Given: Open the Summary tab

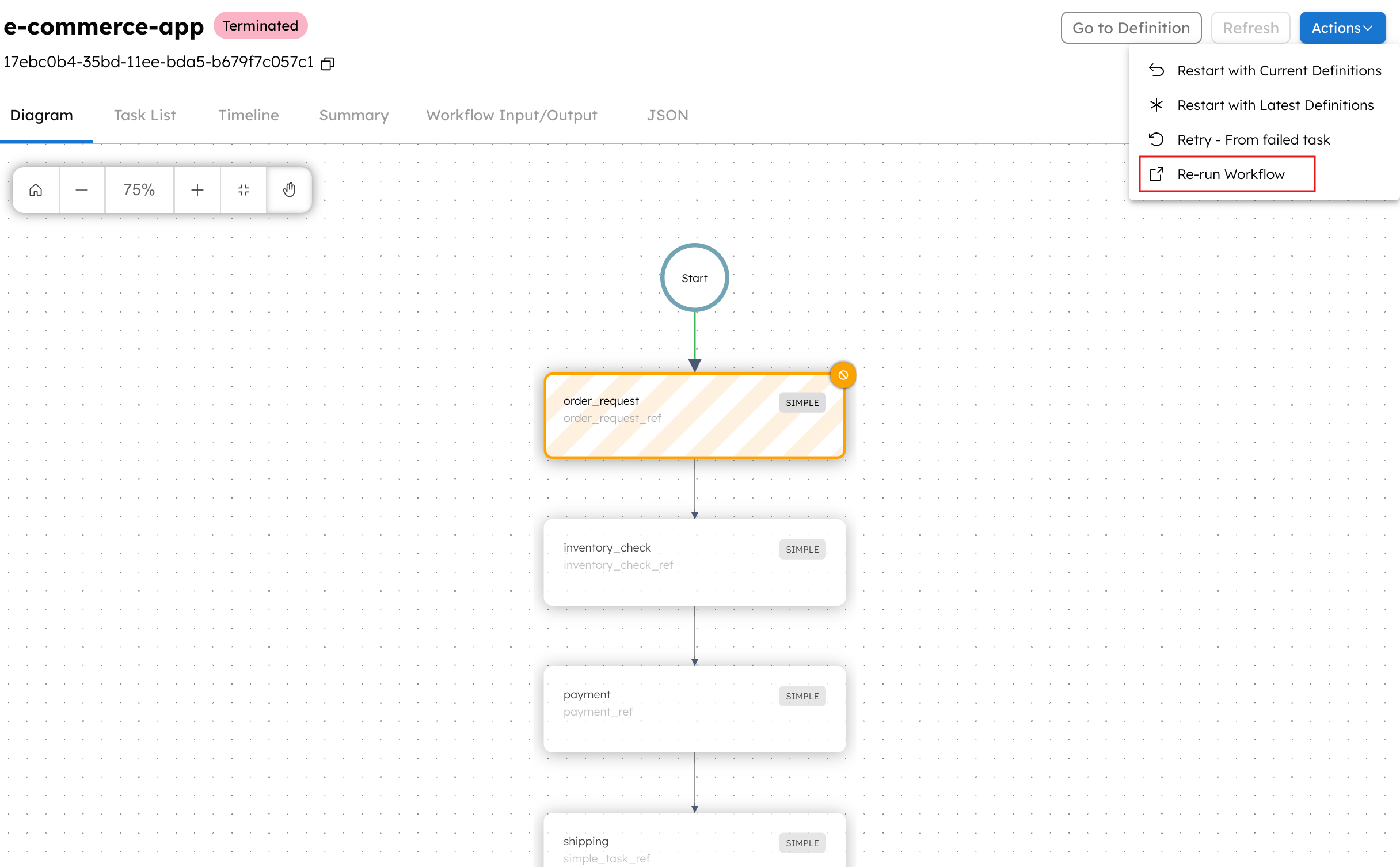Looking at the screenshot, I should [x=354, y=115].
